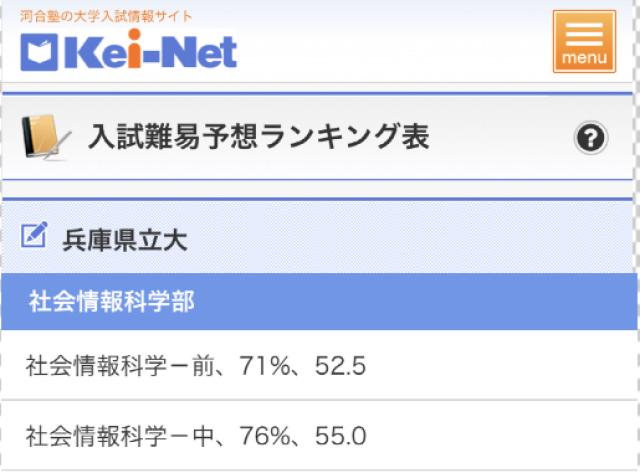This screenshot has height=473, width=640.
Task: Click the white site header area
Action: coord(400,45)
